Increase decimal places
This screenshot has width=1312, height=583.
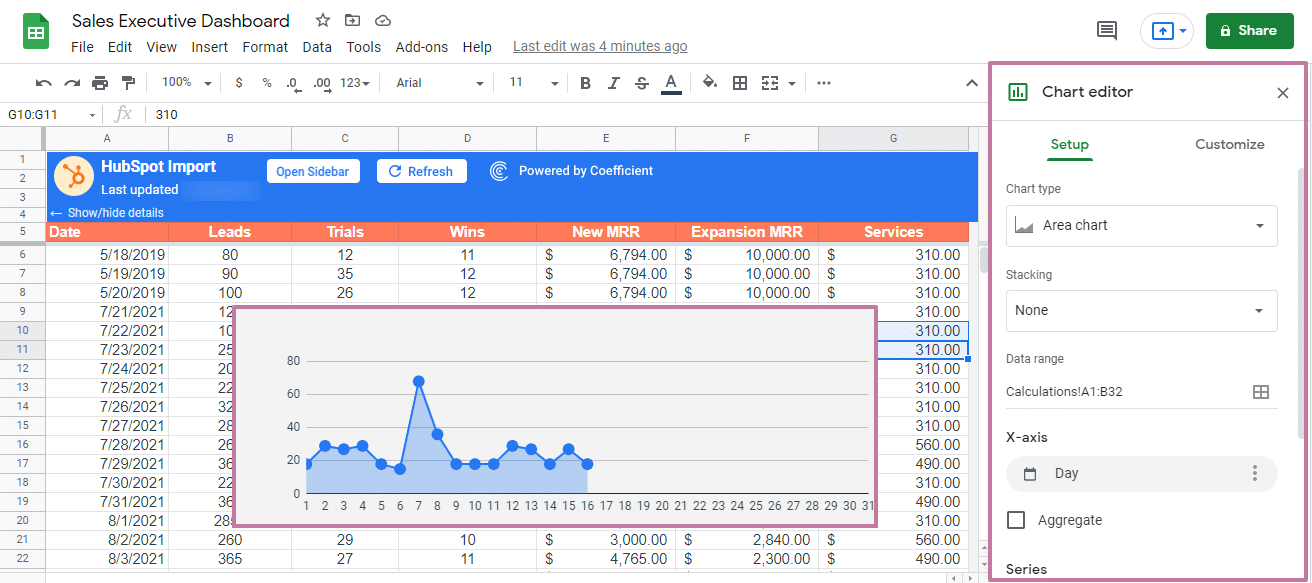[x=322, y=83]
